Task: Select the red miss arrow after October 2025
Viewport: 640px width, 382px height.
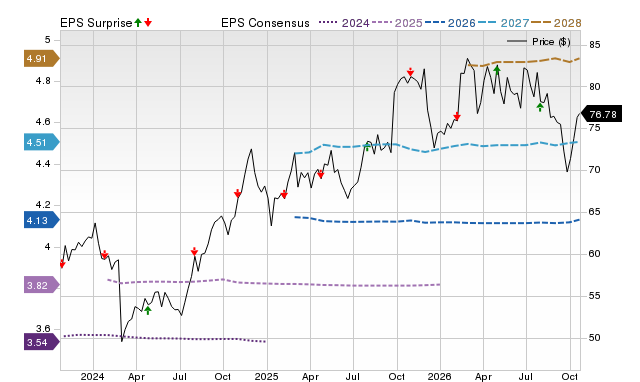Action: [410, 72]
